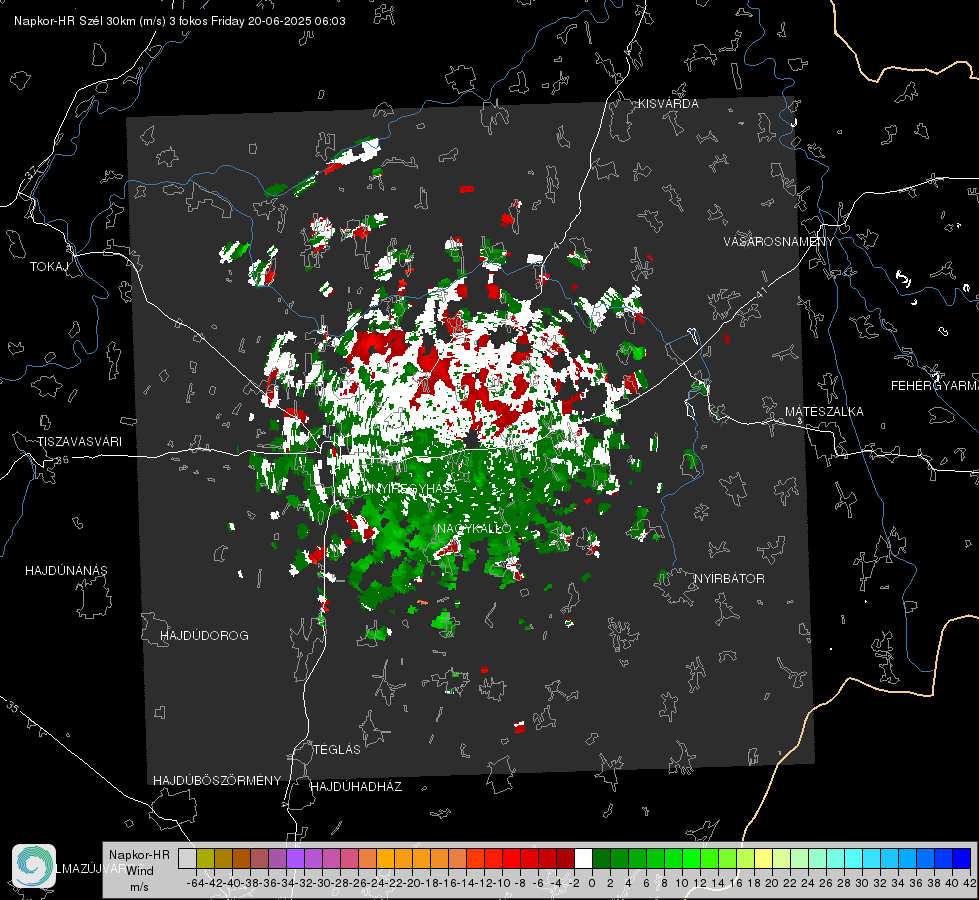Select the NAGYKÁLLÓ label on the radar
The height and width of the screenshot is (900, 979).
[474, 529]
